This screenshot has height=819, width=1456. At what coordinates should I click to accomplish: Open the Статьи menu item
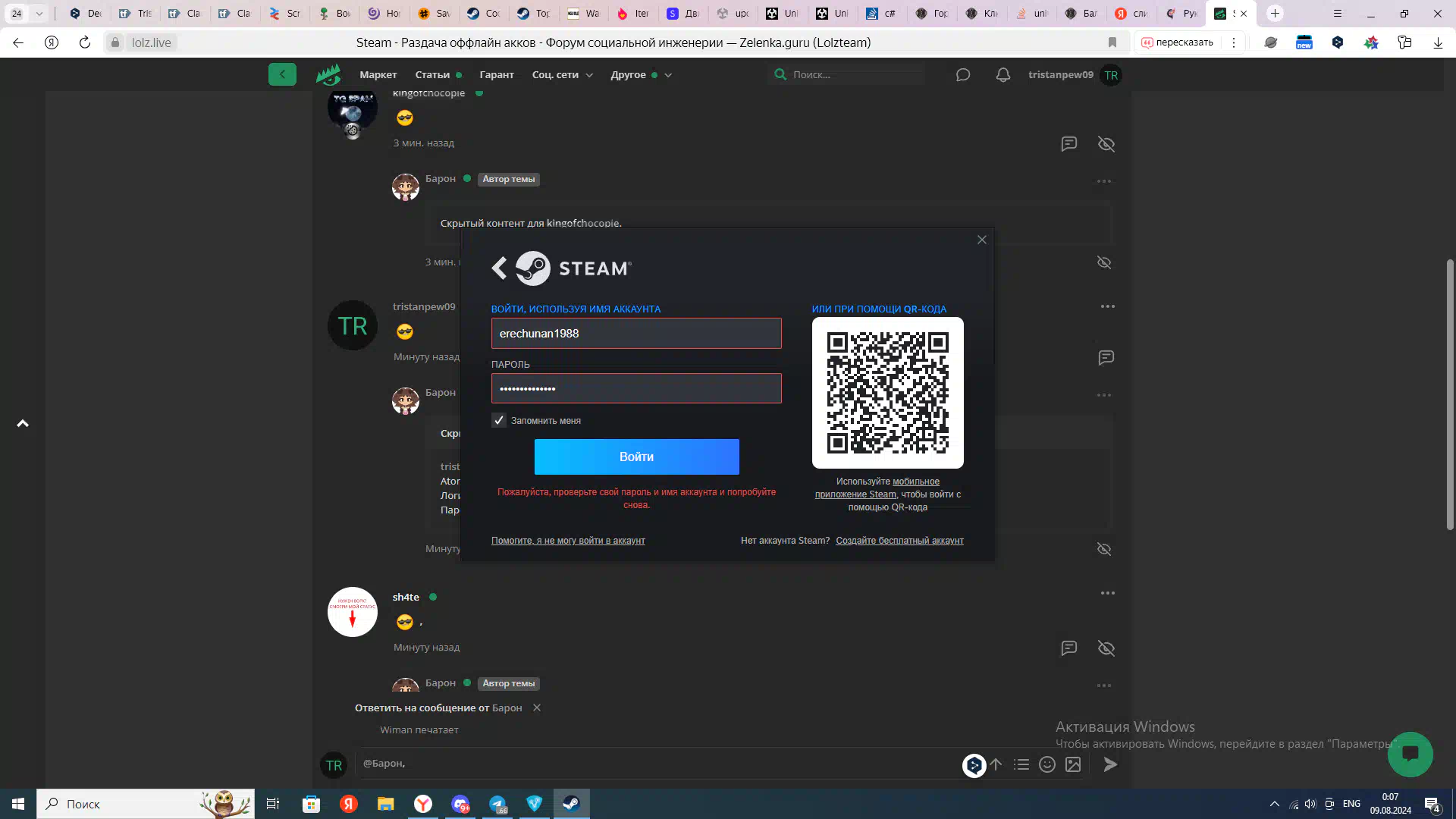click(x=432, y=74)
